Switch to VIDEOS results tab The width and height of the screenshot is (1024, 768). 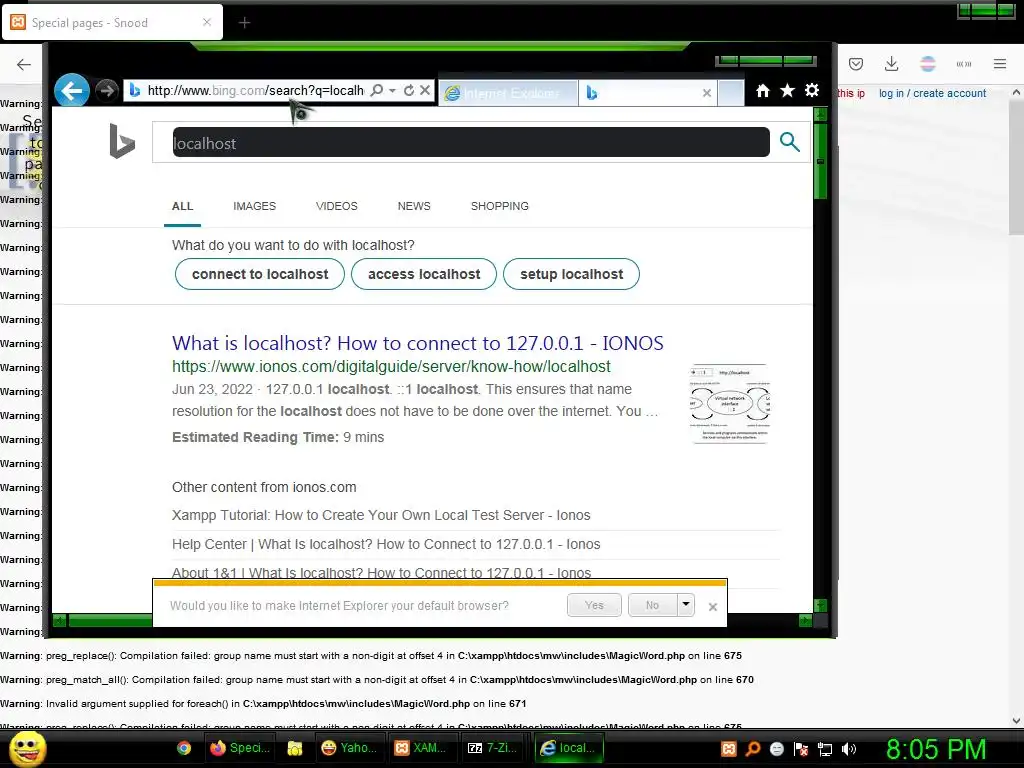(x=336, y=206)
